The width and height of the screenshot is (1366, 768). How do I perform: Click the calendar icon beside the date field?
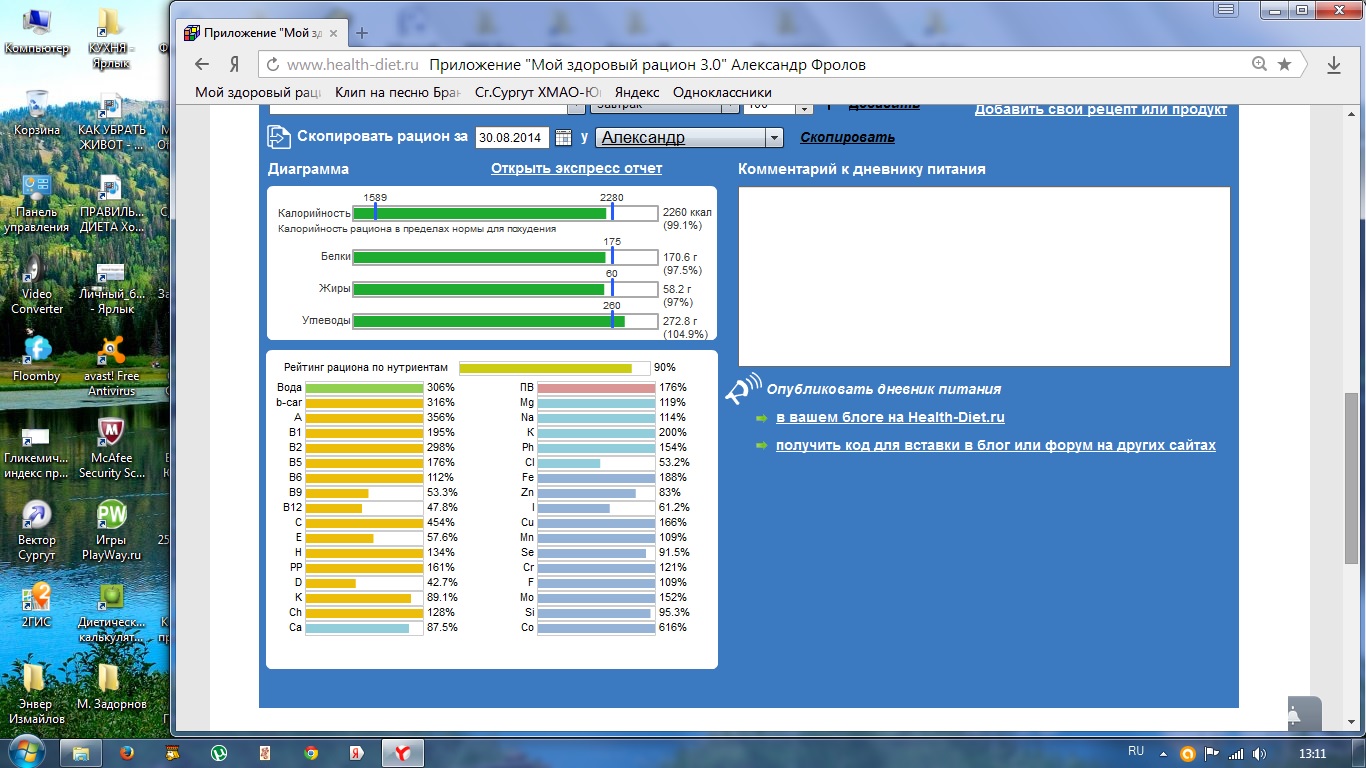(x=563, y=138)
